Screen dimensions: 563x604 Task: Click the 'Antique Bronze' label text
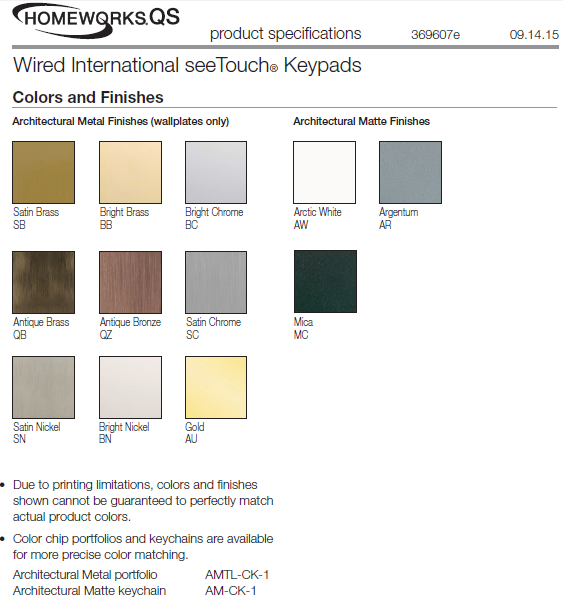(x=131, y=322)
